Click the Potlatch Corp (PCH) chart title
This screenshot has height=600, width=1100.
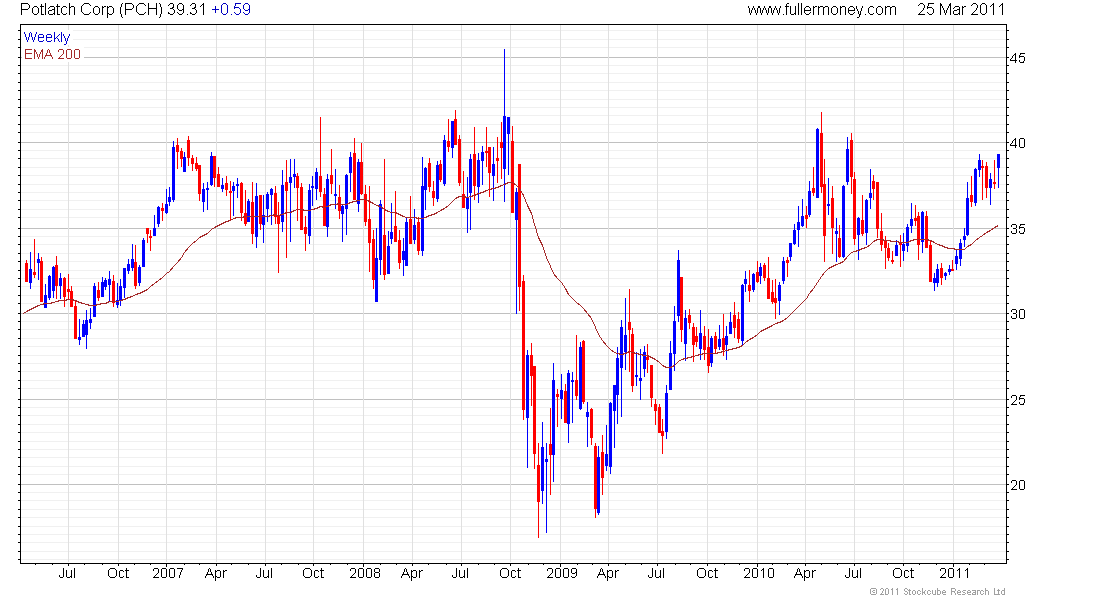coord(91,10)
